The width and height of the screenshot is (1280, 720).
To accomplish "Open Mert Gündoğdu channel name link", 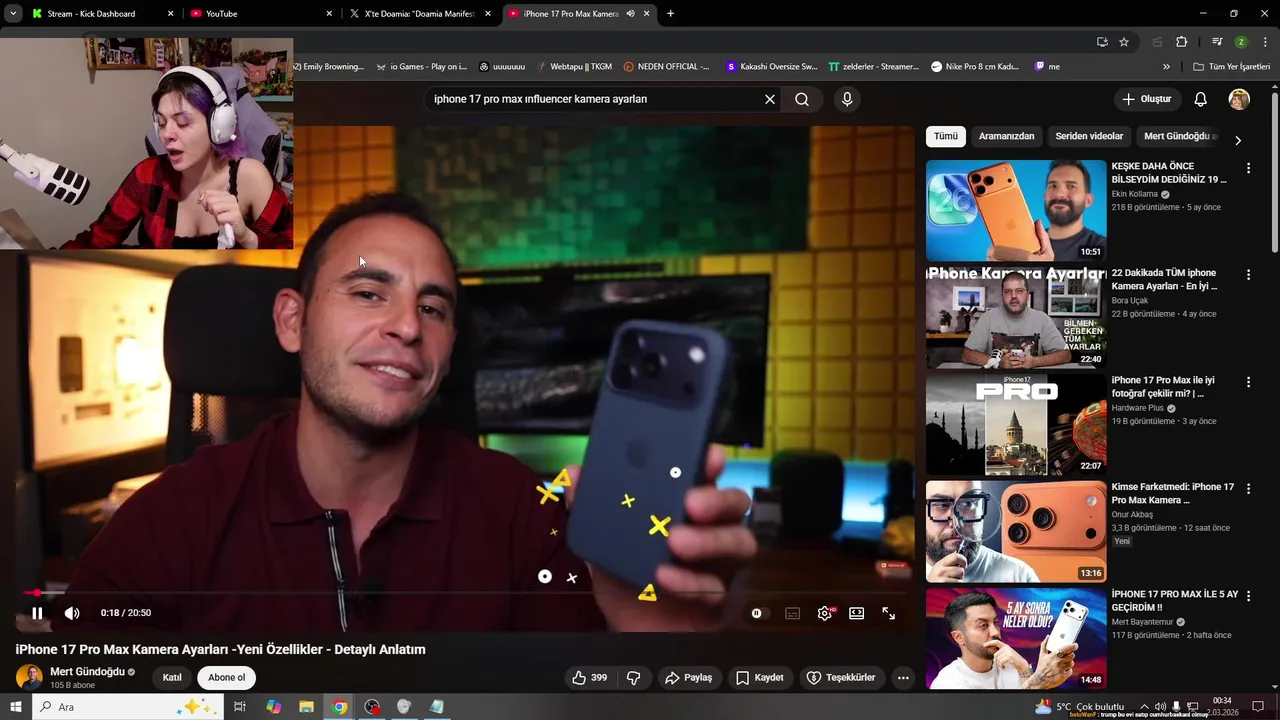I will point(87,672).
